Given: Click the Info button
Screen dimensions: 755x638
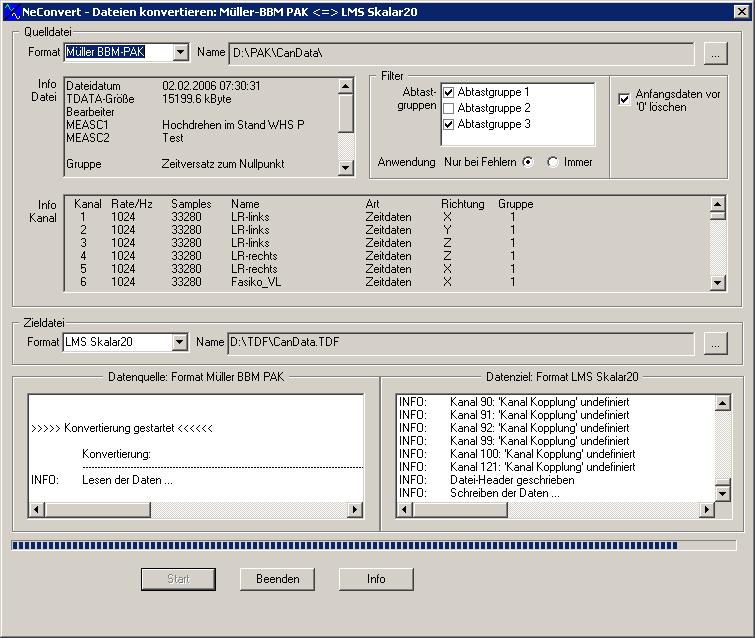Looking at the screenshot, I should pos(376,579).
